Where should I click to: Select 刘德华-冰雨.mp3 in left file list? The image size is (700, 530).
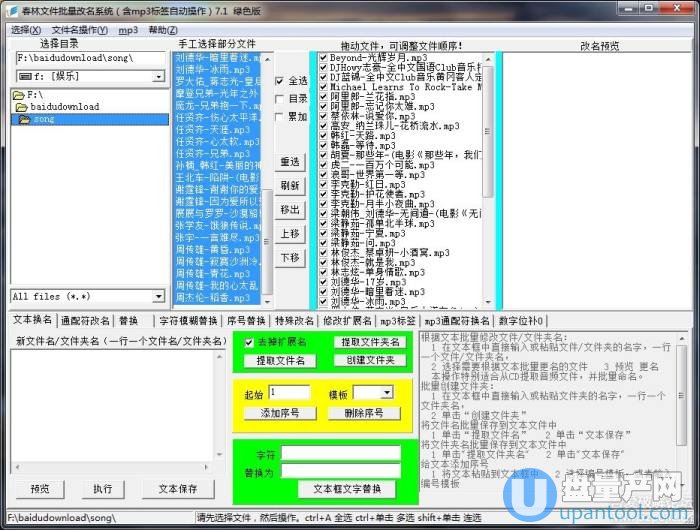point(217,70)
